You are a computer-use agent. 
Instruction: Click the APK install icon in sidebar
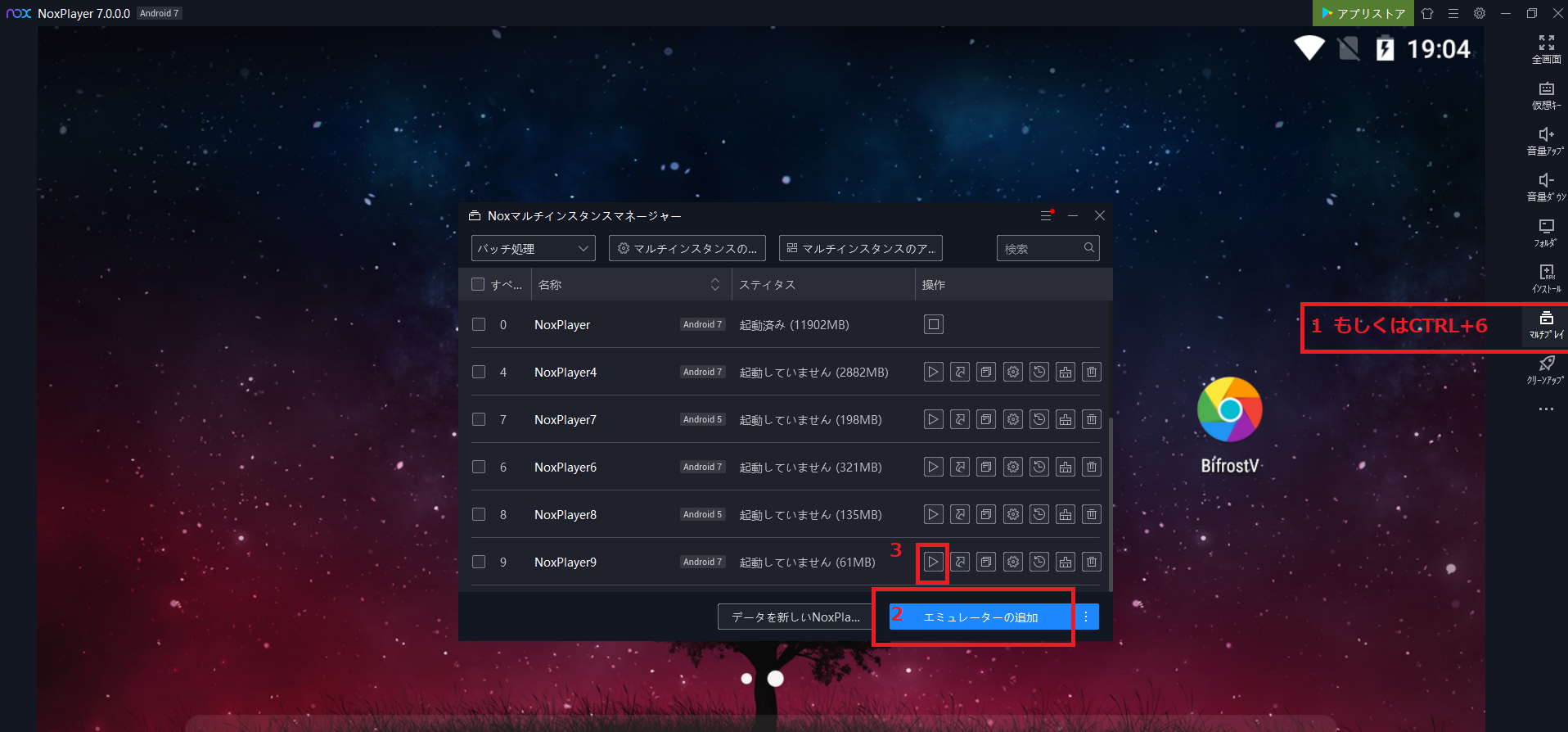coord(1546,278)
